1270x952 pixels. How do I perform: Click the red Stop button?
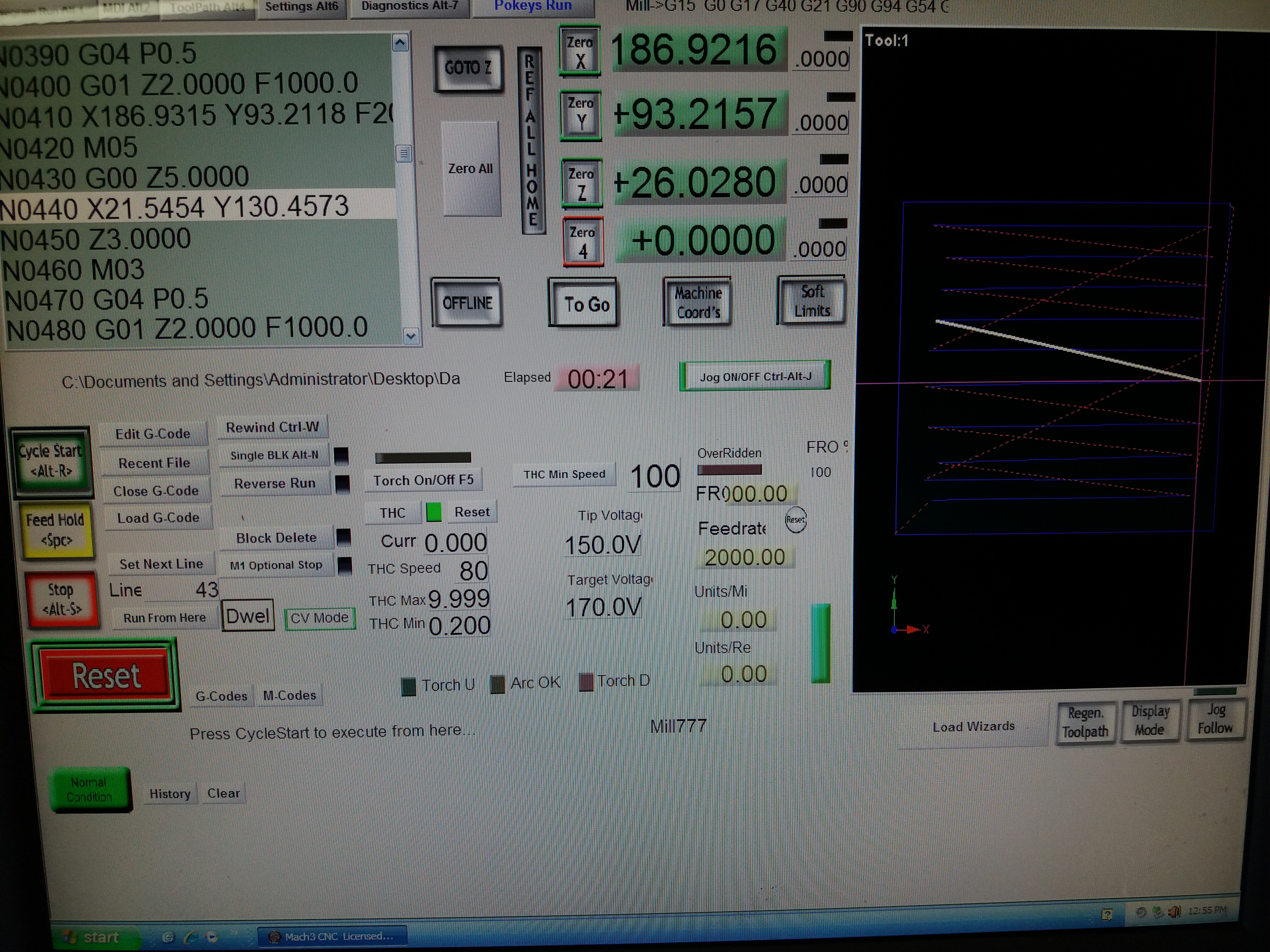[x=62, y=599]
